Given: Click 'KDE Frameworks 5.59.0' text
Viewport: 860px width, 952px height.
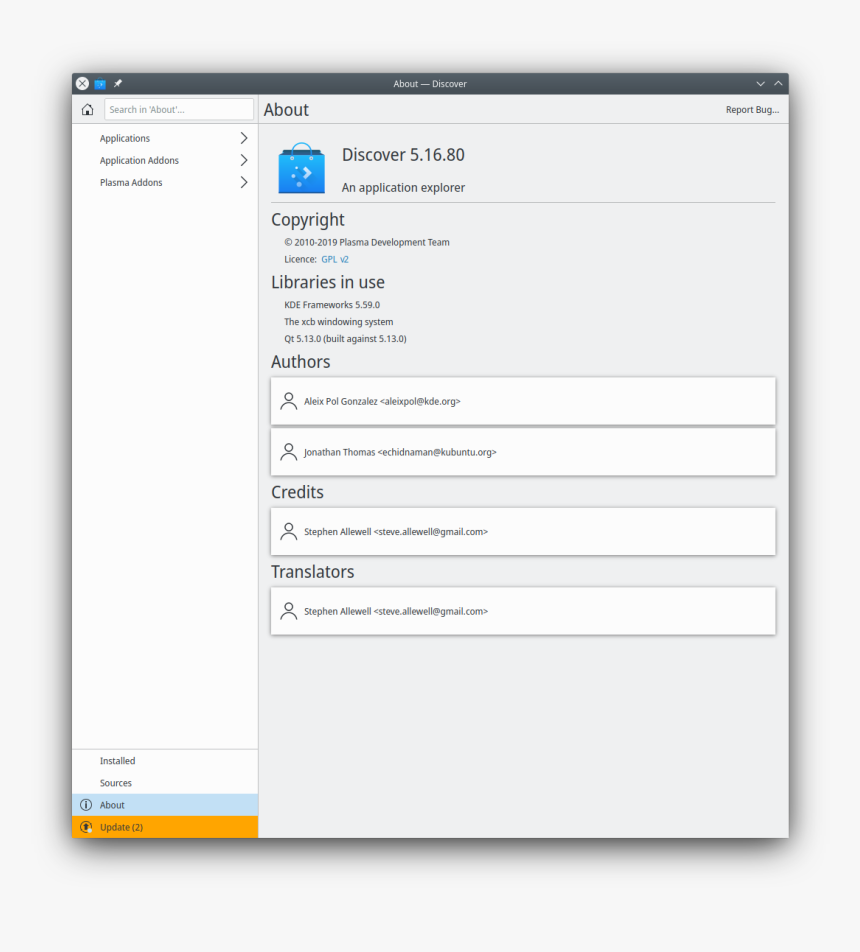Looking at the screenshot, I should pos(332,305).
